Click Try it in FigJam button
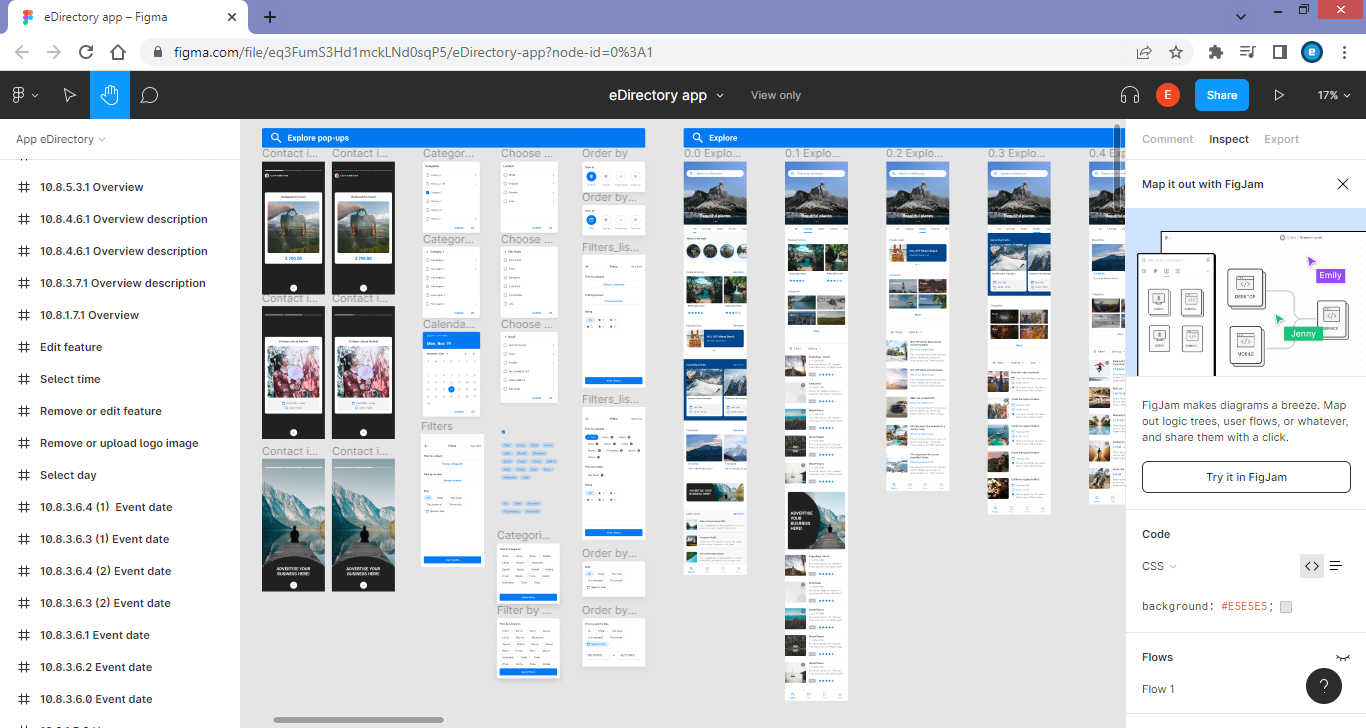 [x=1245, y=477]
